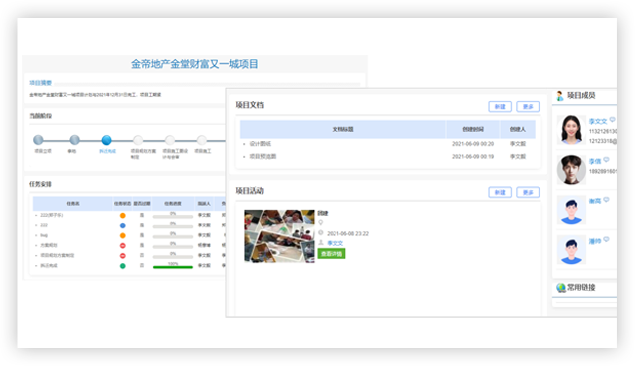Select the first white, not-yet-reached stage node in the timeline
This screenshot has height=366, width=635.
point(138,140)
